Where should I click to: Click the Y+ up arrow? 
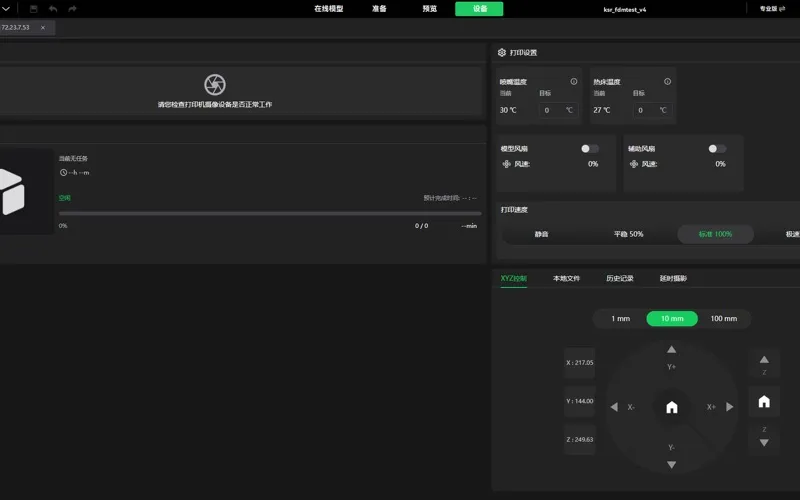[671, 349]
